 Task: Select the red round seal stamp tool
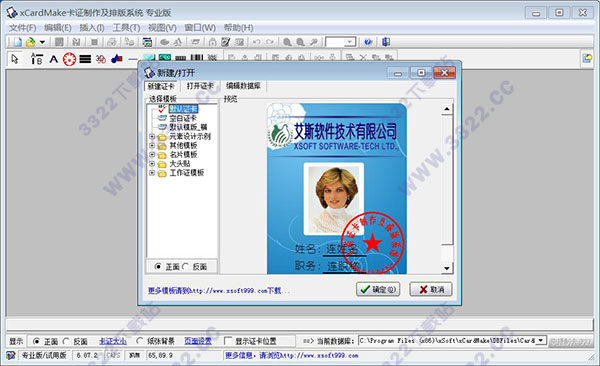(69, 59)
